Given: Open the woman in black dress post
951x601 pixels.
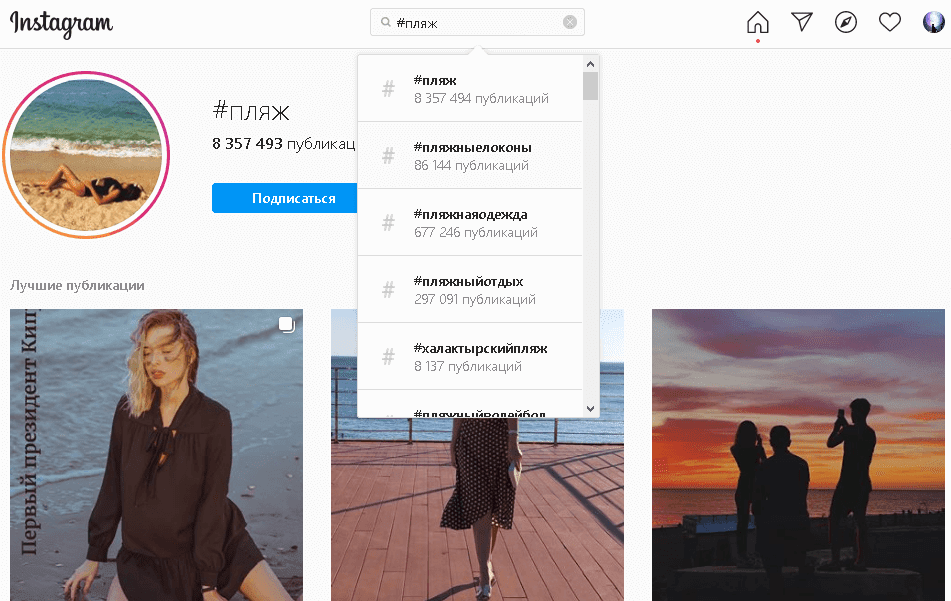Looking at the screenshot, I should click(x=156, y=455).
